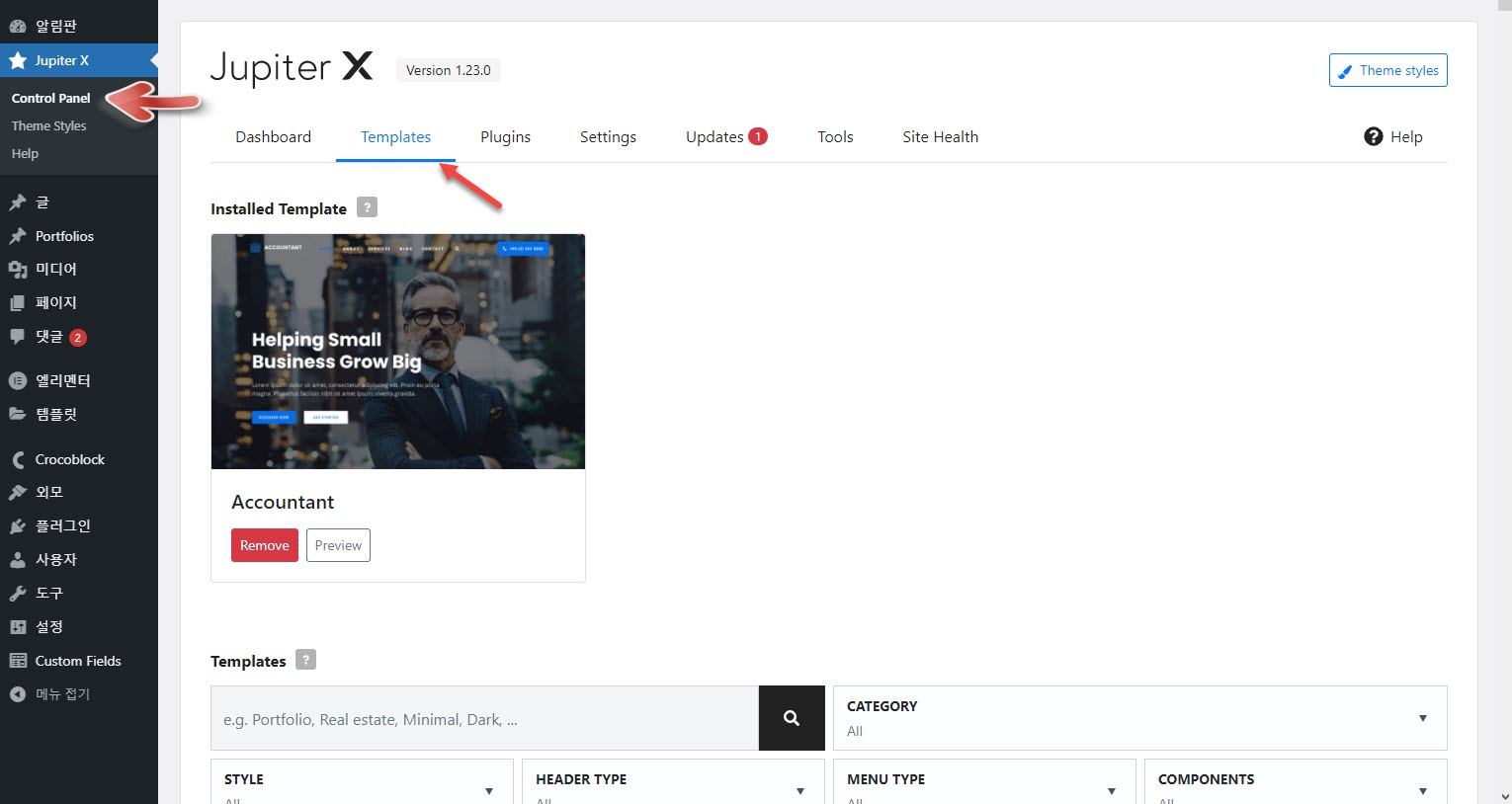Click the Theme styles button
Viewport: 1512px width, 804px height.
pos(1387,70)
